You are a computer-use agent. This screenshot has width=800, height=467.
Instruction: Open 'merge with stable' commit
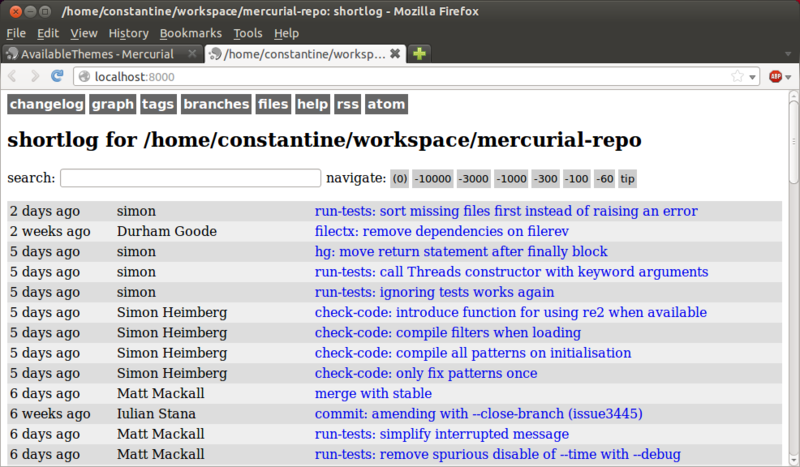tap(373, 394)
